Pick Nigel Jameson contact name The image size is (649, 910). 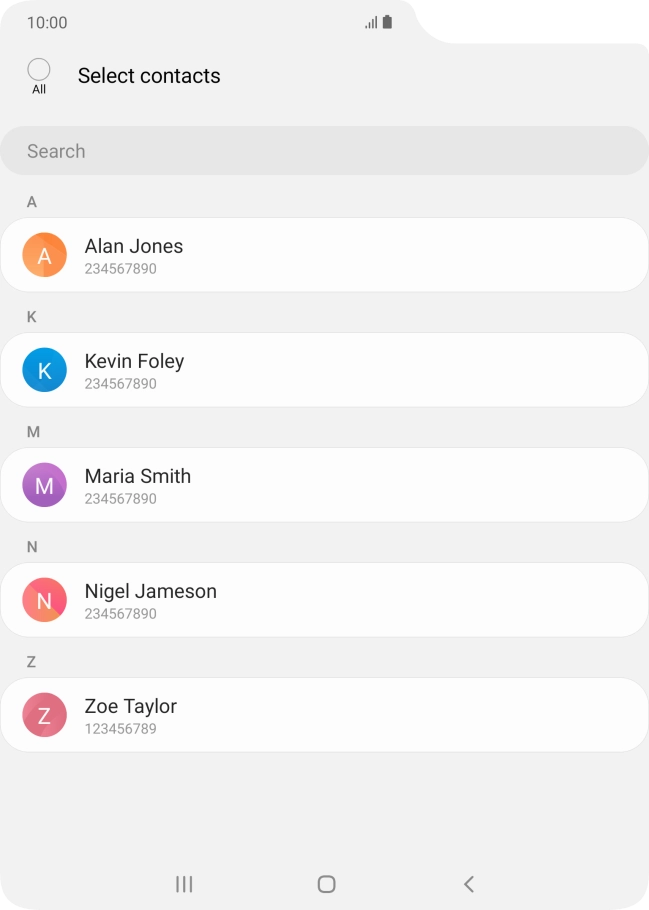click(x=150, y=591)
